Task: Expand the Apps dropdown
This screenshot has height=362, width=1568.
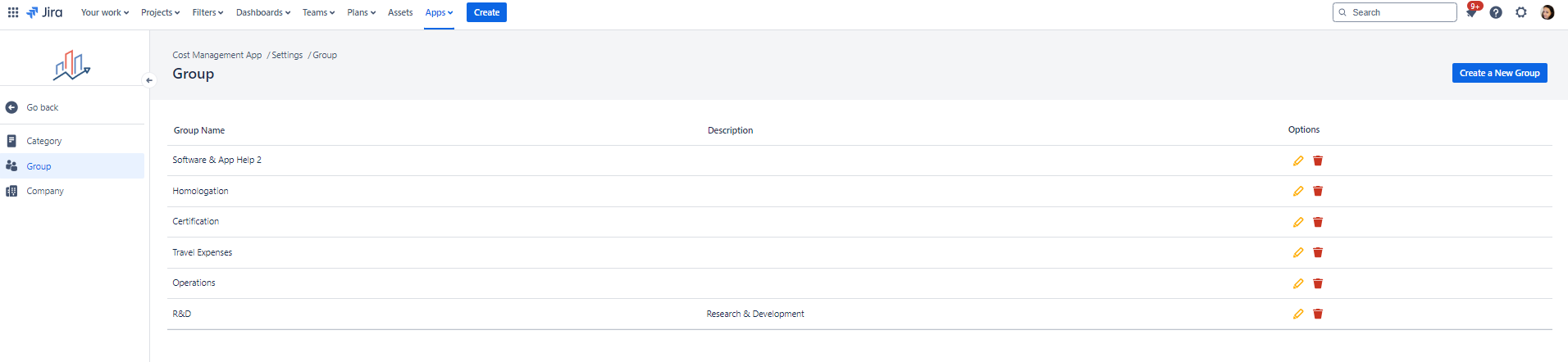Action: point(439,12)
